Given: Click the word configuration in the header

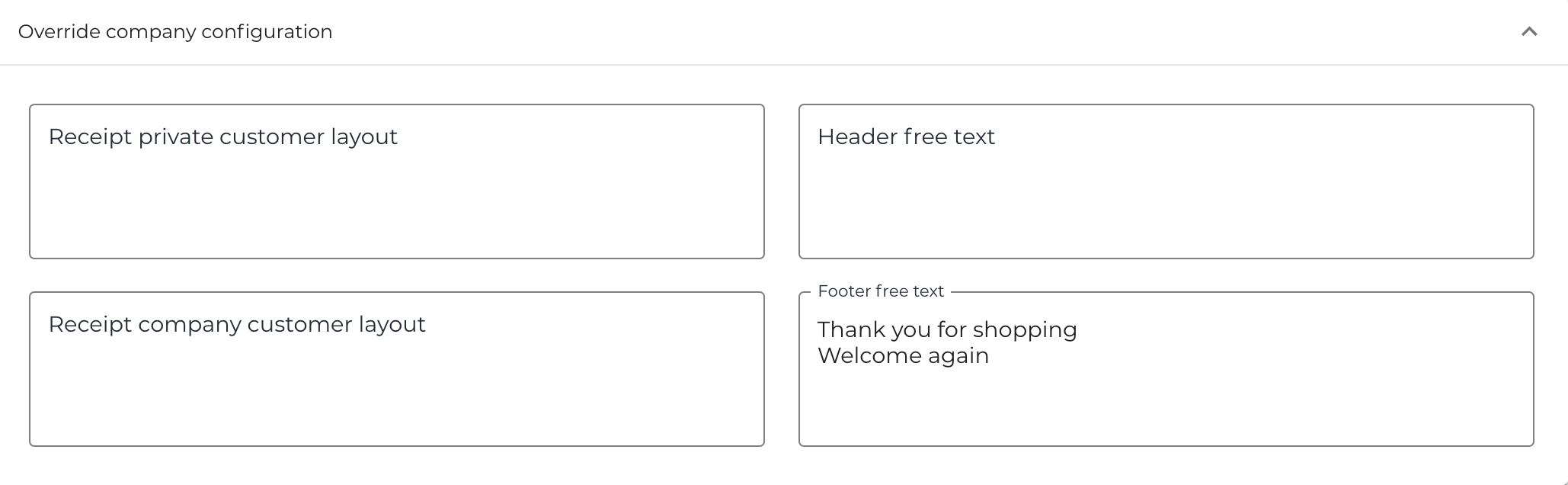Looking at the screenshot, I should pos(267,32).
